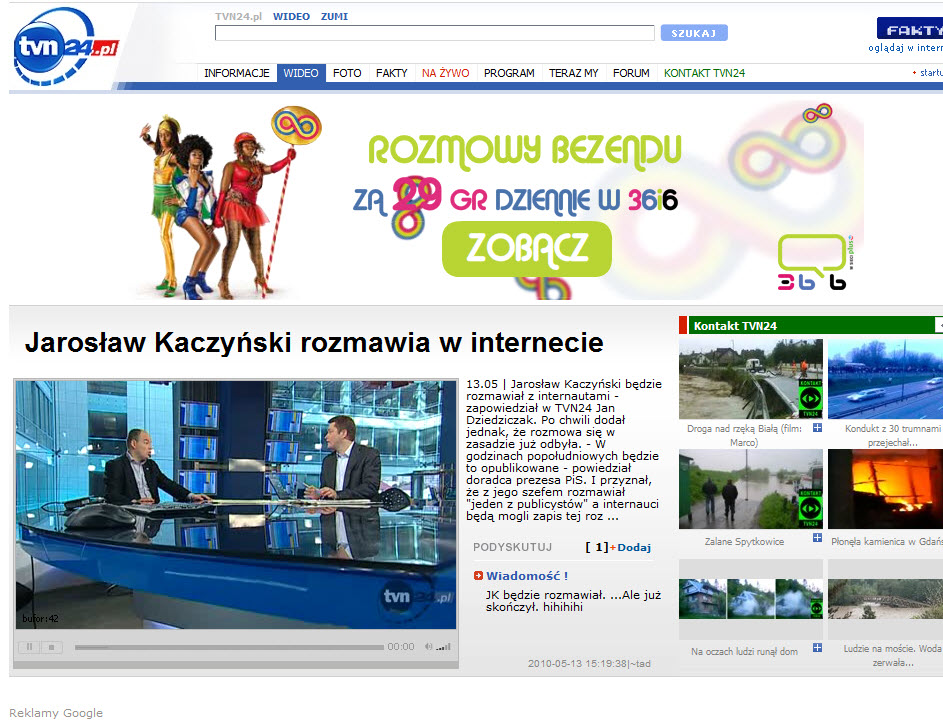
Task: Click the comment count '[ 1]'
Action: click(597, 547)
